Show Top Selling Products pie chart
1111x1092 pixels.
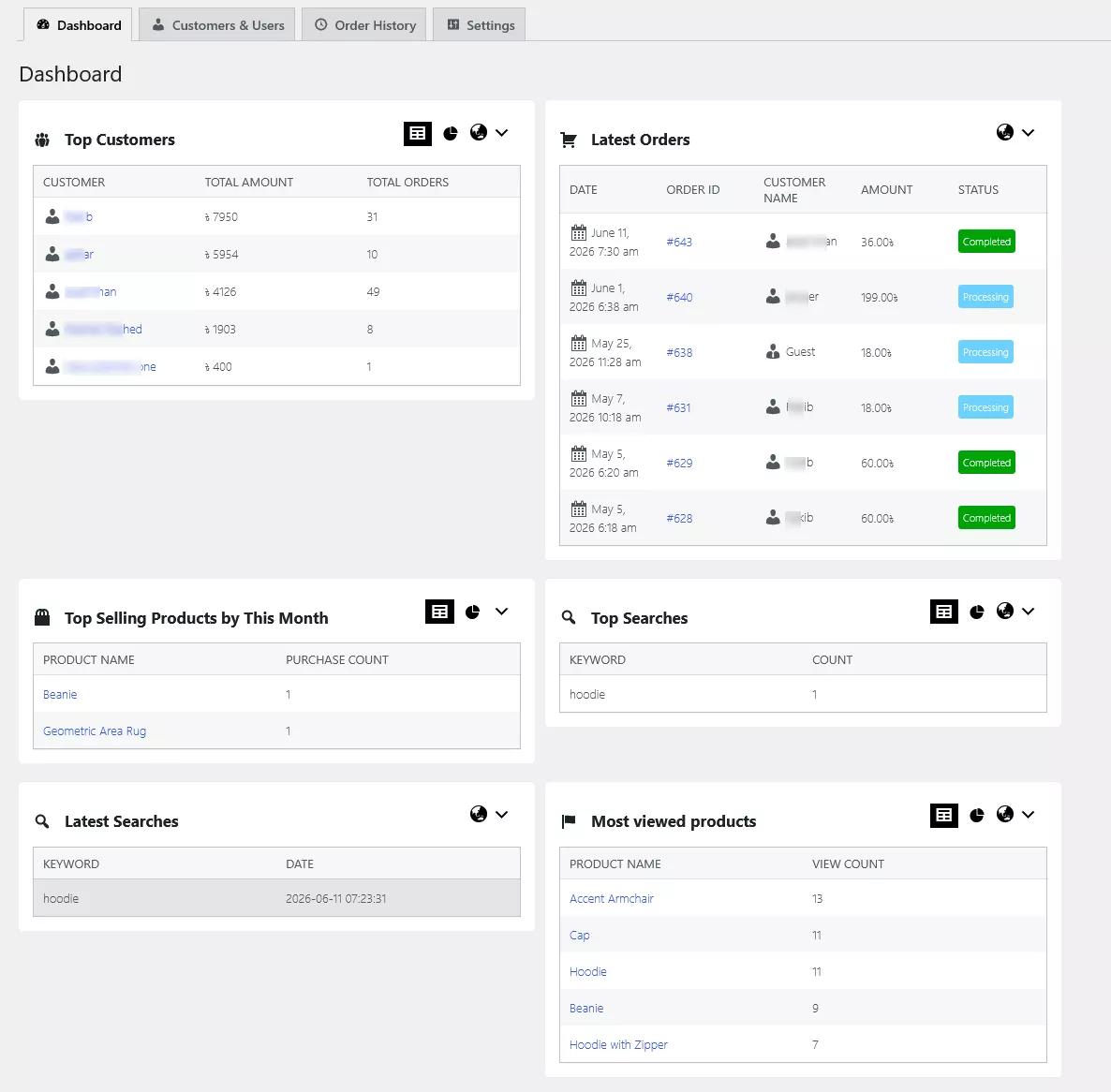473,612
